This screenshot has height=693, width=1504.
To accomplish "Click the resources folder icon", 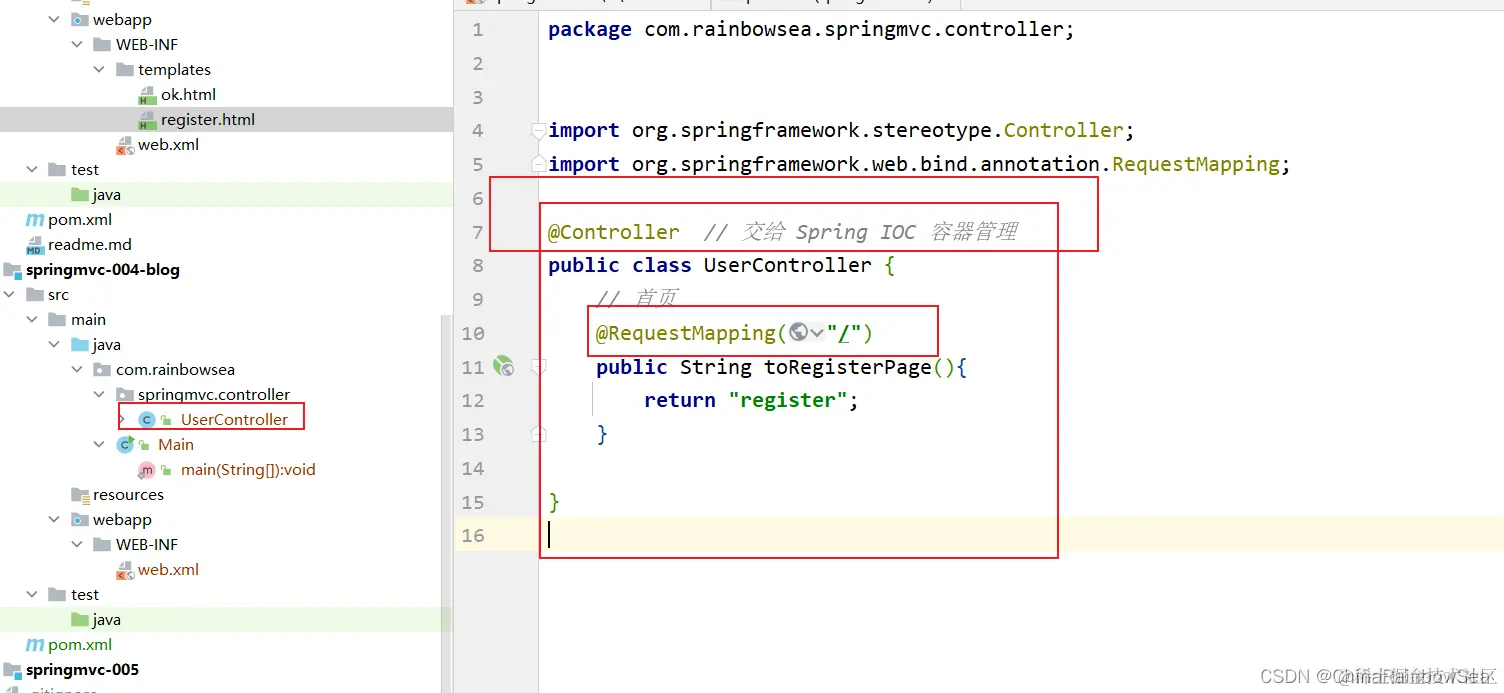I will click(80, 495).
